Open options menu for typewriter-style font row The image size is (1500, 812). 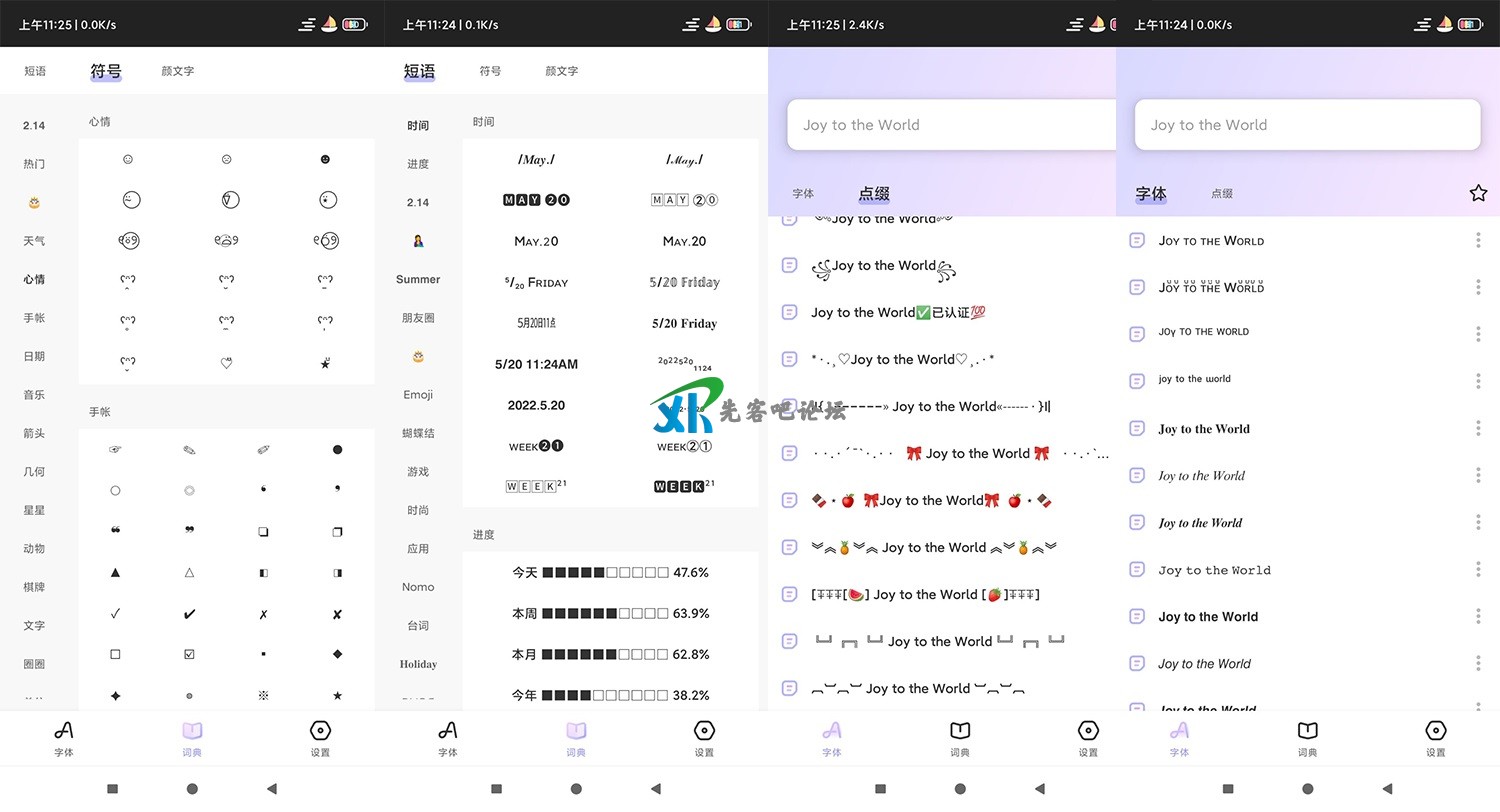[1478, 569]
